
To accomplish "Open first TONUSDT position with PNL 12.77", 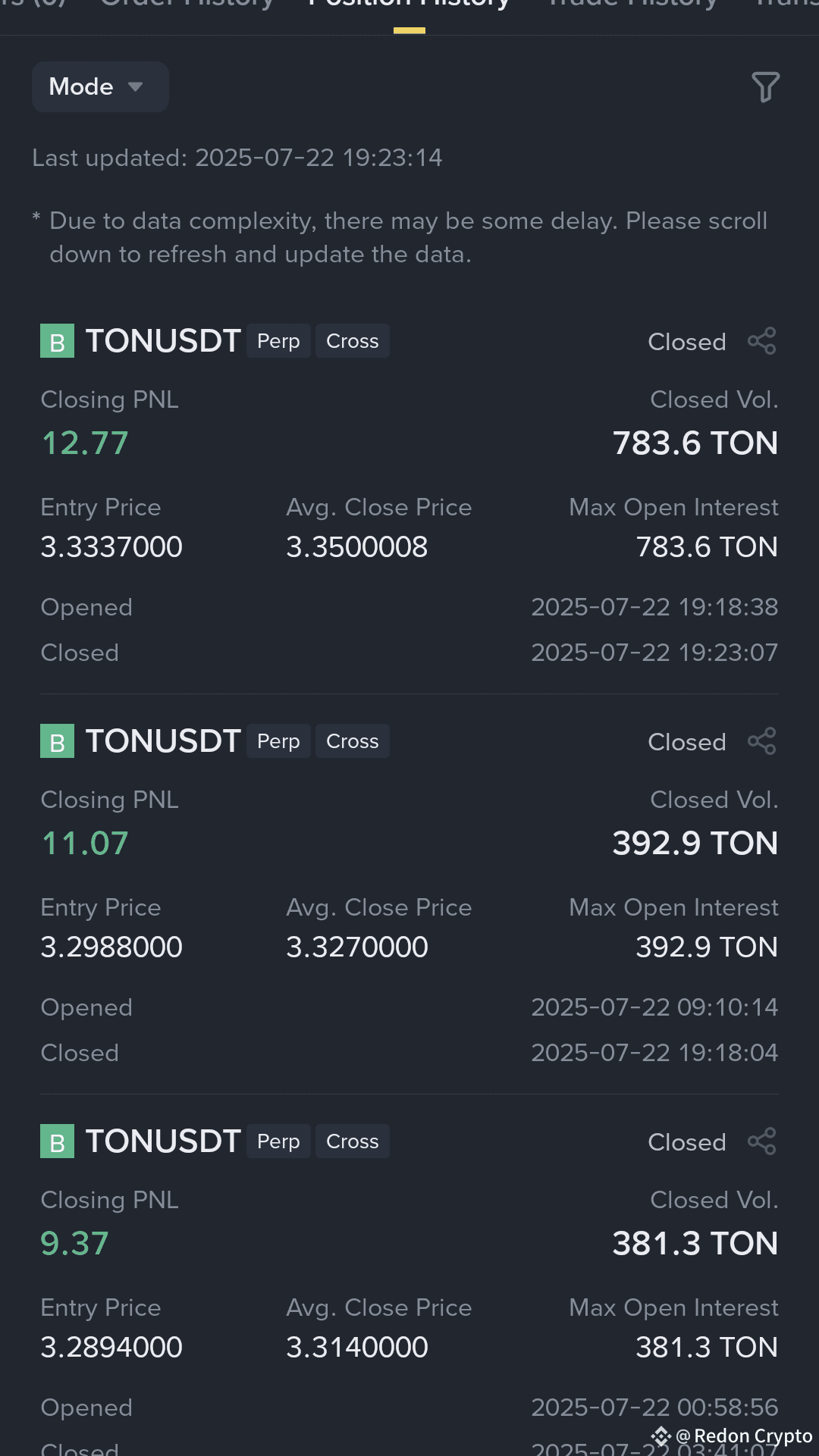I will [x=163, y=341].
